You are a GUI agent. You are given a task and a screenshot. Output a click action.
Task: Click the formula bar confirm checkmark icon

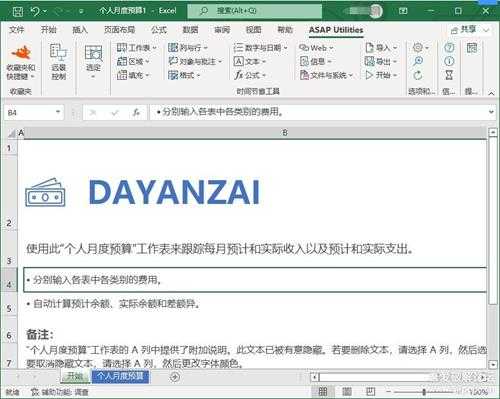(115, 113)
